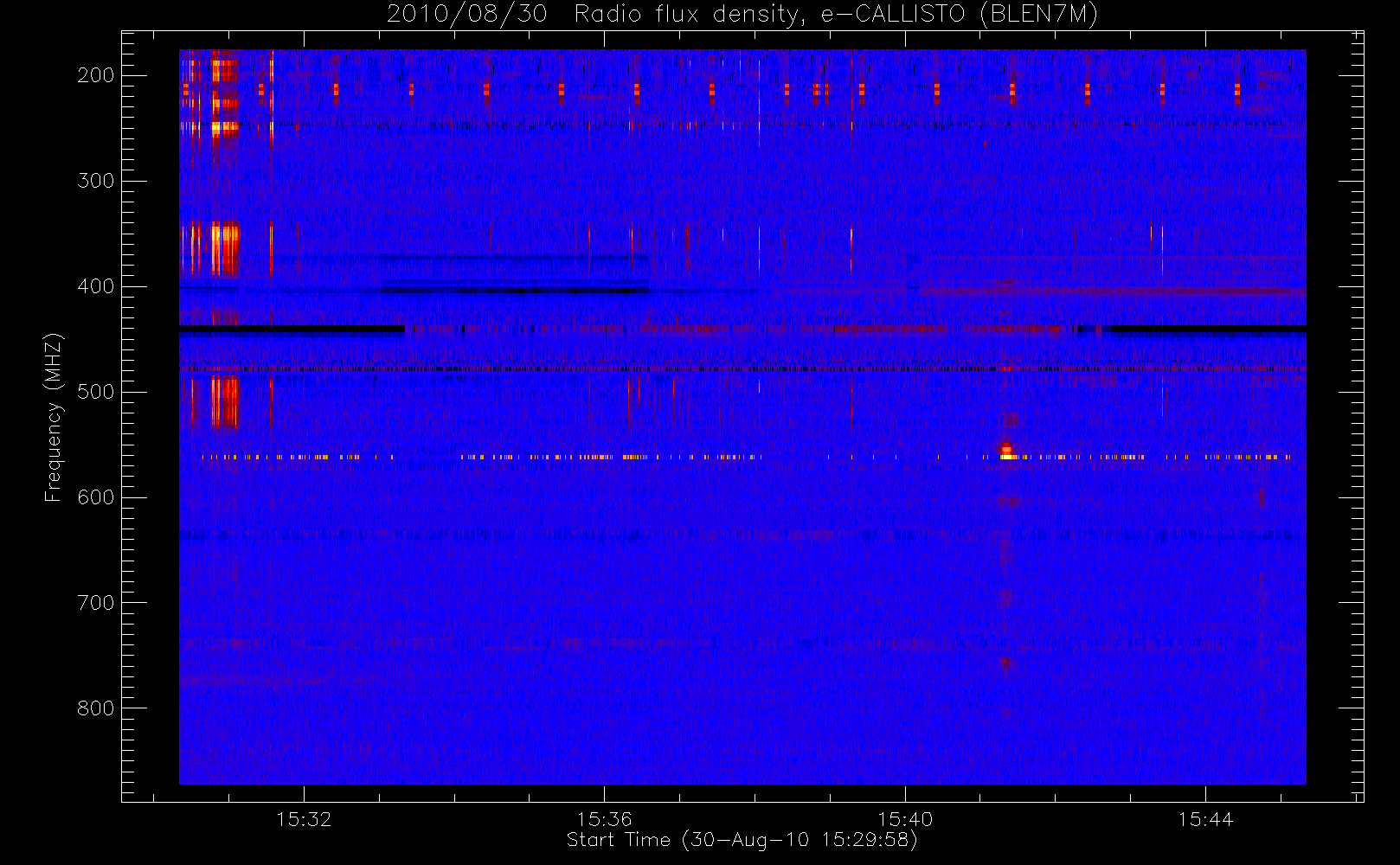The height and width of the screenshot is (865, 1400).
Task: Click the bright burst spot near 560 MHz
Action: click(x=1005, y=451)
